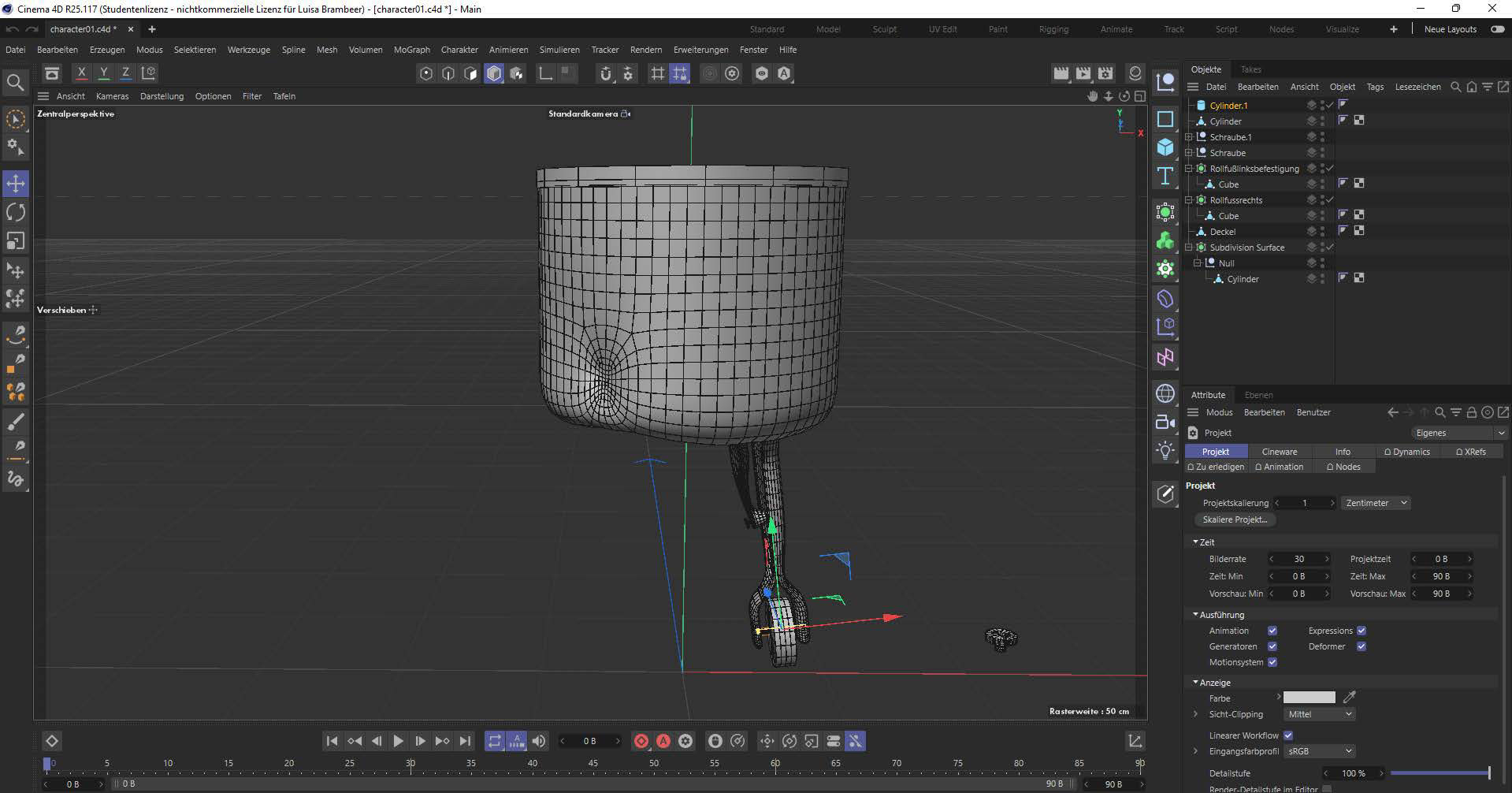The width and height of the screenshot is (1512, 793).
Task: Select the Scale tool in left toolbar
Action: tap(16, 240)
